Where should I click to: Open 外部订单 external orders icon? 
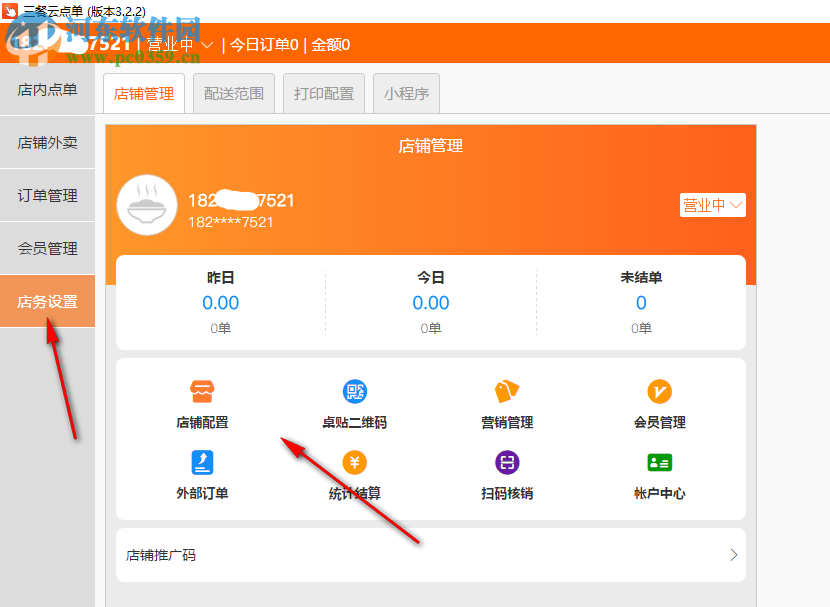click(x=201, y=472)
